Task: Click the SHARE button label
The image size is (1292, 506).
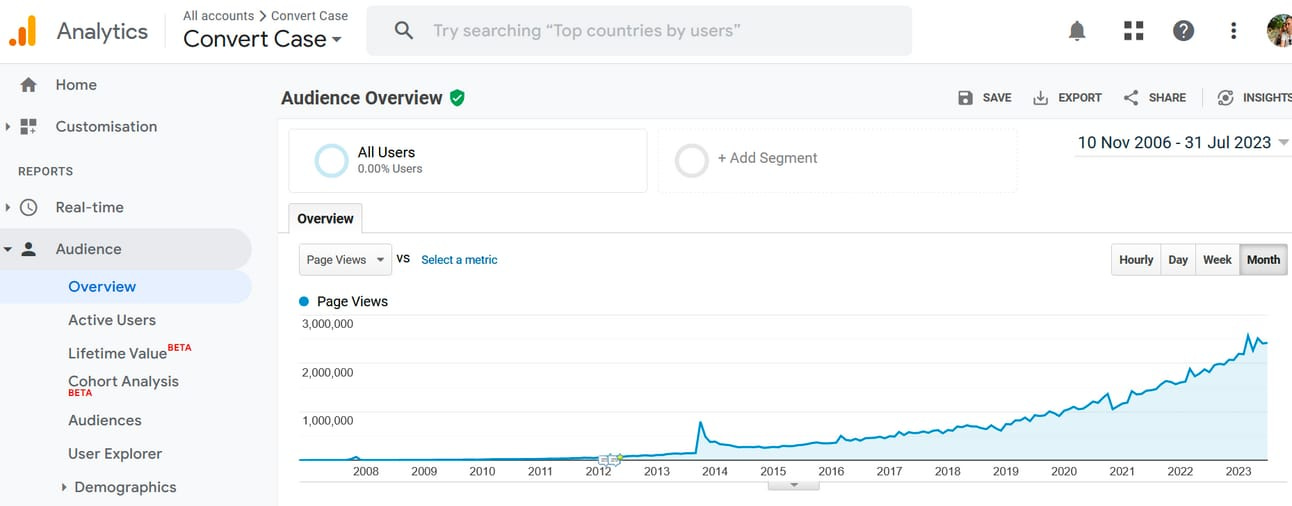Action: point(1167,98)
